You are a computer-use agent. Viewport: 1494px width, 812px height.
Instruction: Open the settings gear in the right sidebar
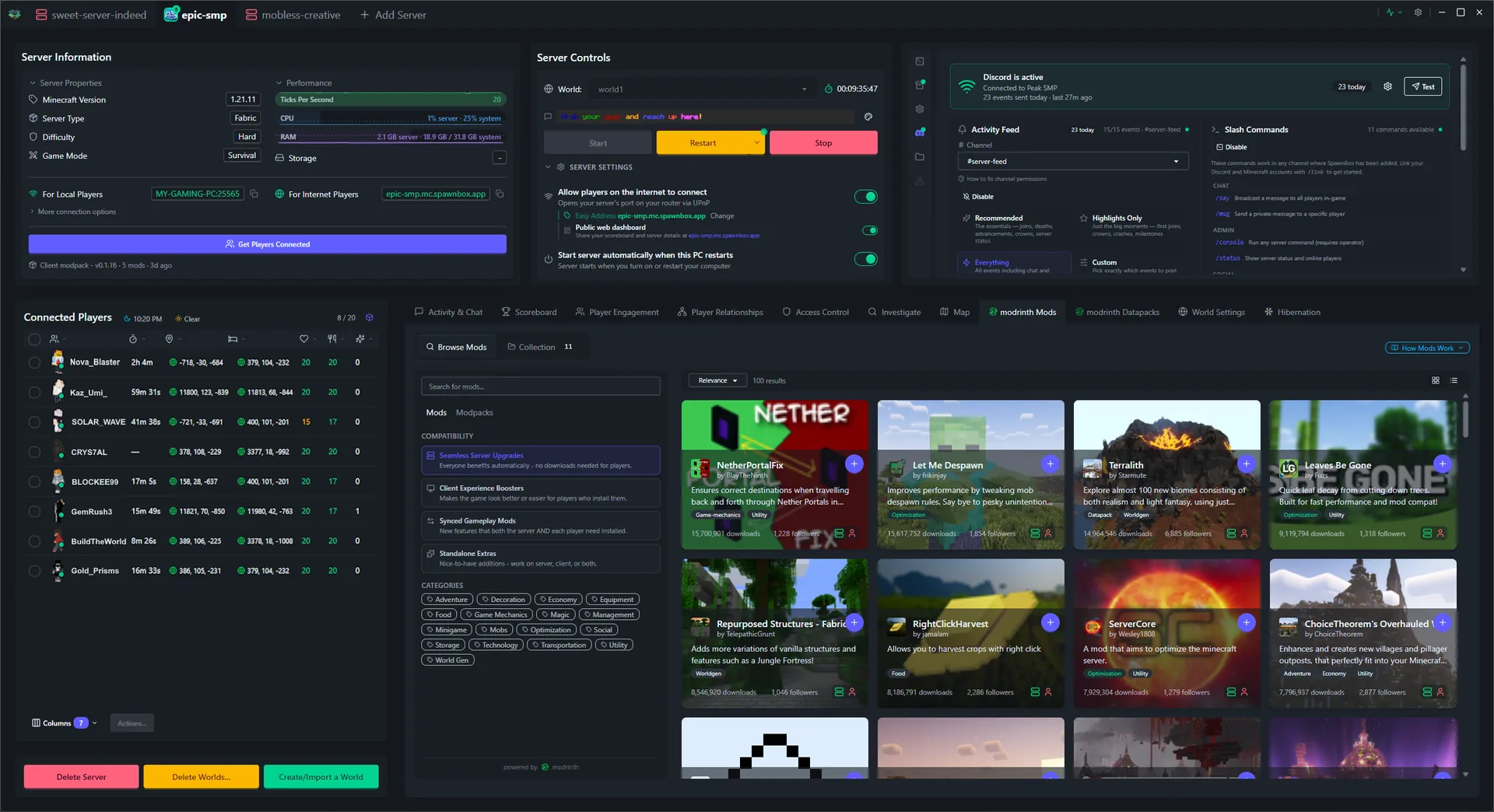921,109
